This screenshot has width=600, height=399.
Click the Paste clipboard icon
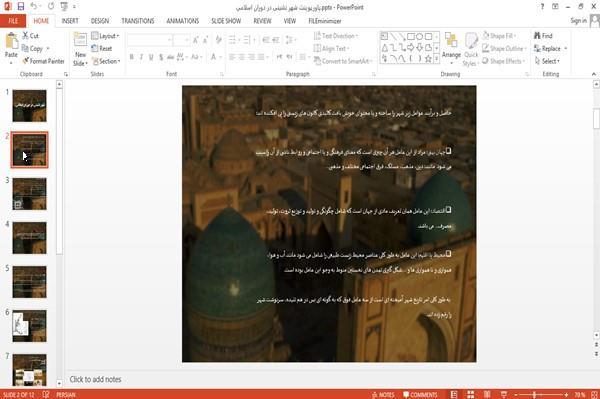(x=11, y=41)
